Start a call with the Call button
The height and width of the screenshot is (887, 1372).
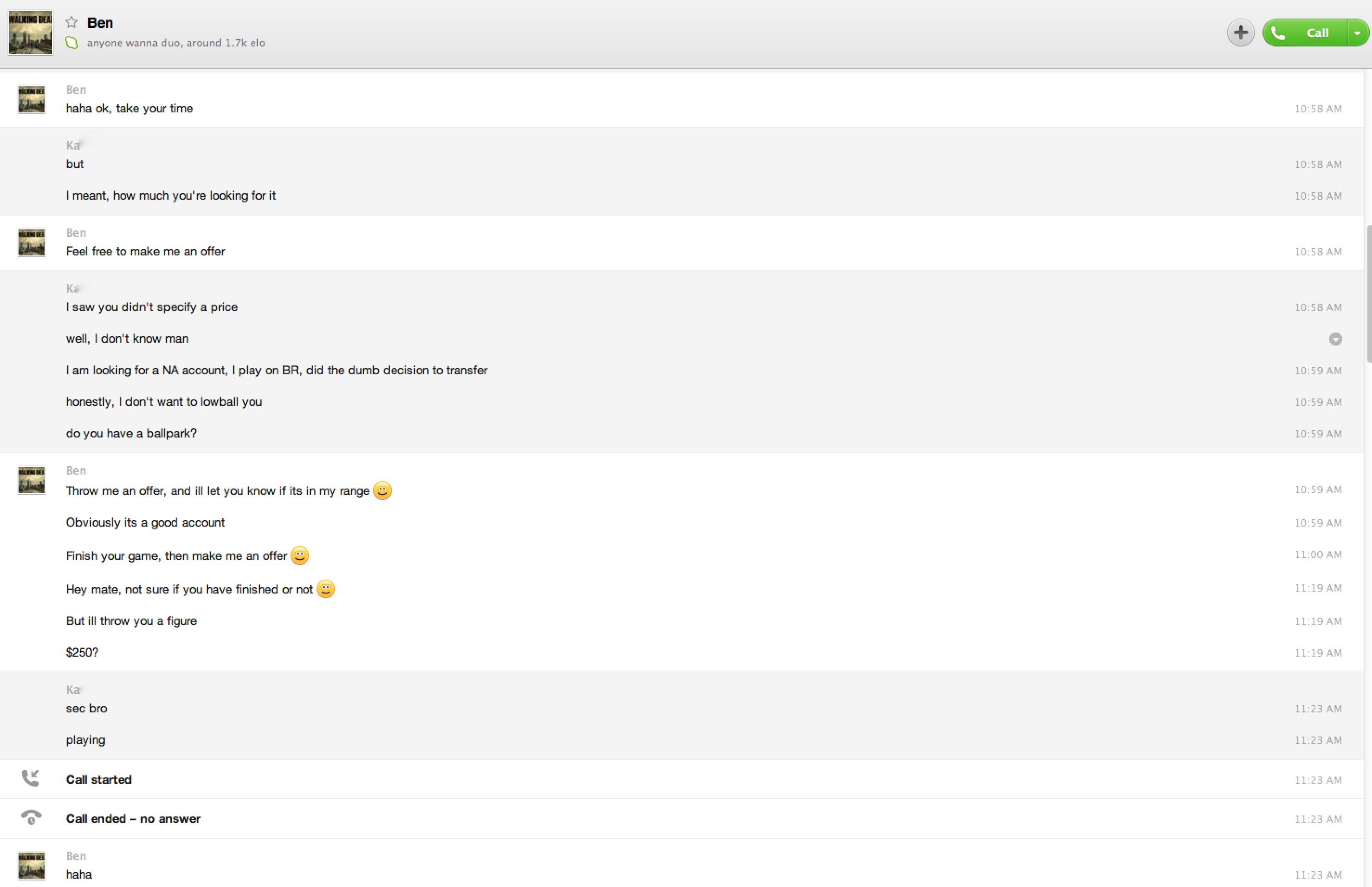pos(1305,32)
